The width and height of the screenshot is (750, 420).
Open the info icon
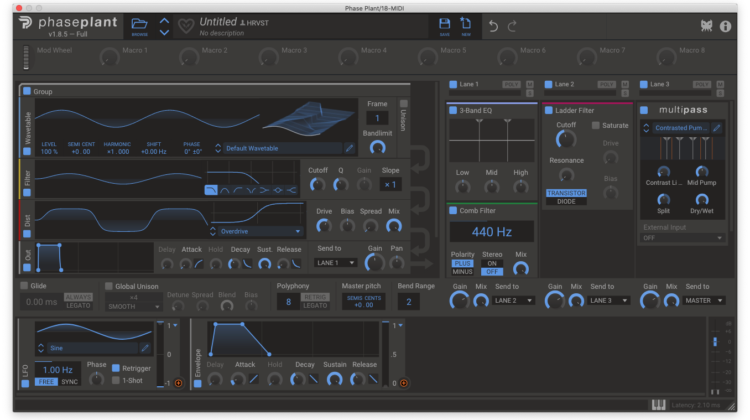725,26
